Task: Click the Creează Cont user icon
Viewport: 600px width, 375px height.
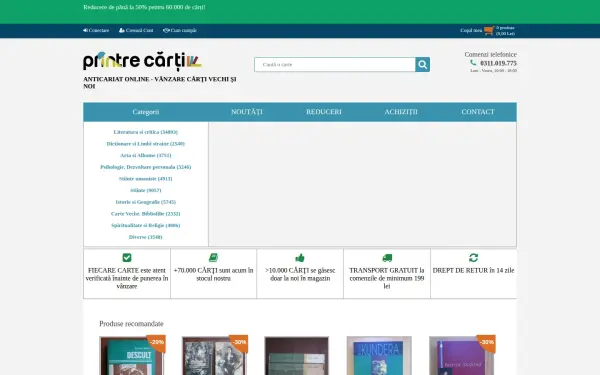Action: 121,30
